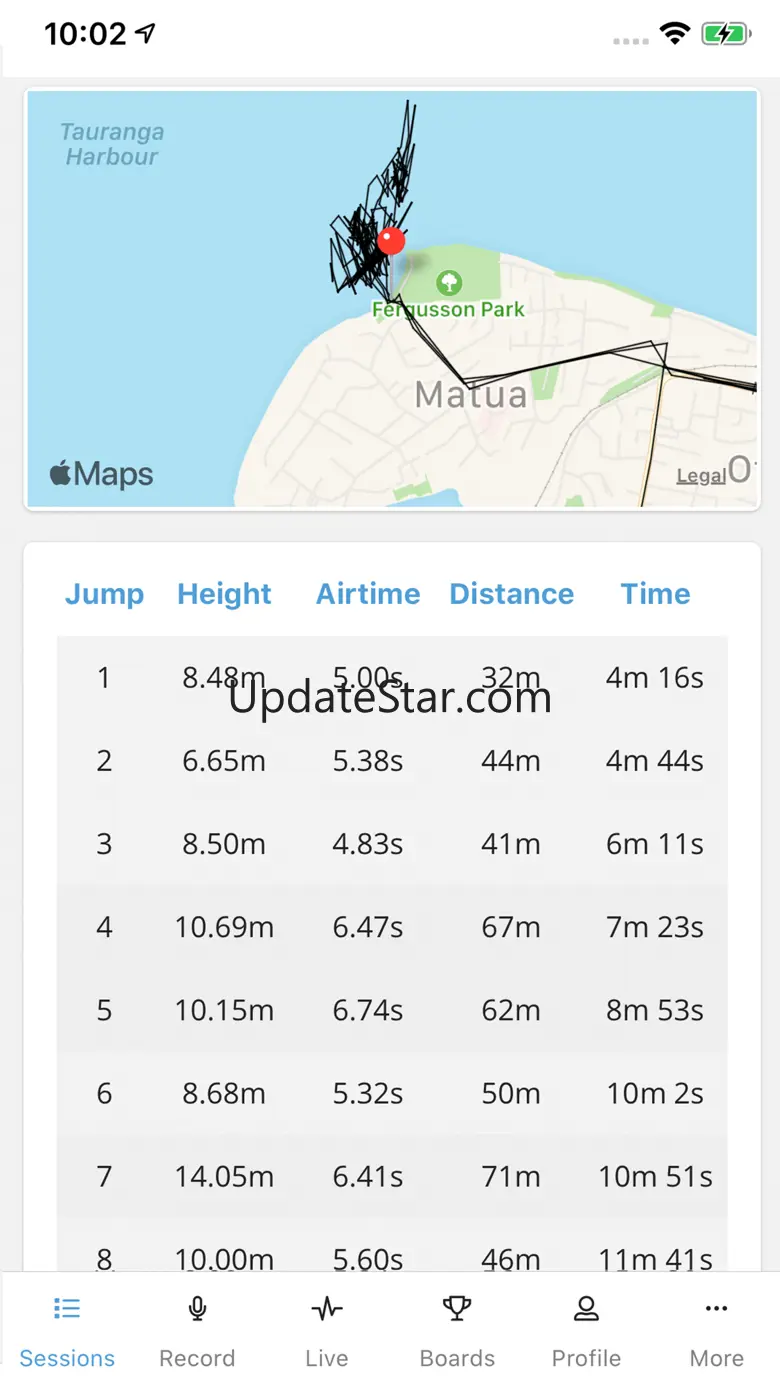Screen dimensions: 780x1387
Task: Sort jumps by Airtime header
Action: (368, 594)
